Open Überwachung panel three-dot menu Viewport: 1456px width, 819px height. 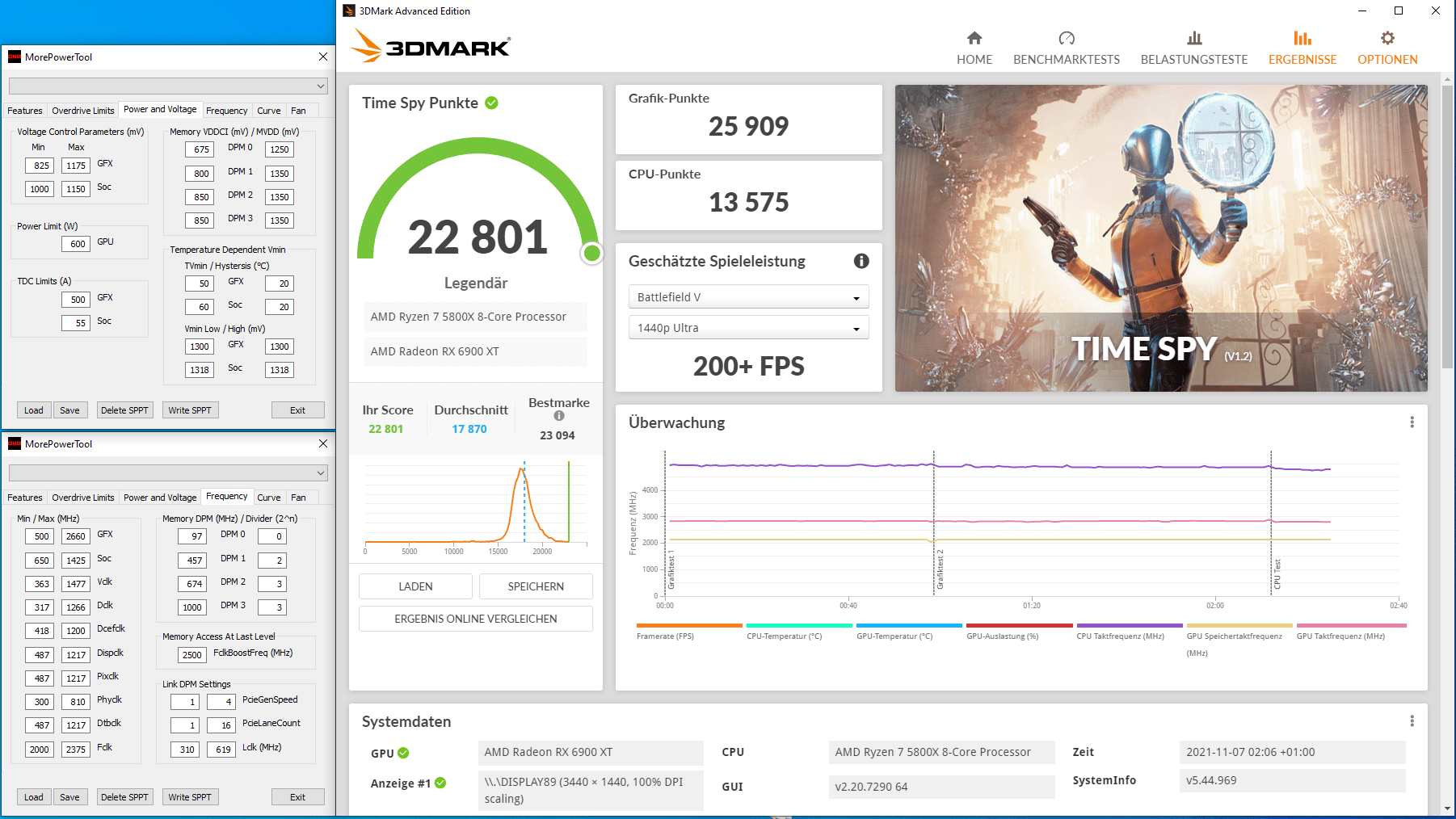[x=1412, y=422]
